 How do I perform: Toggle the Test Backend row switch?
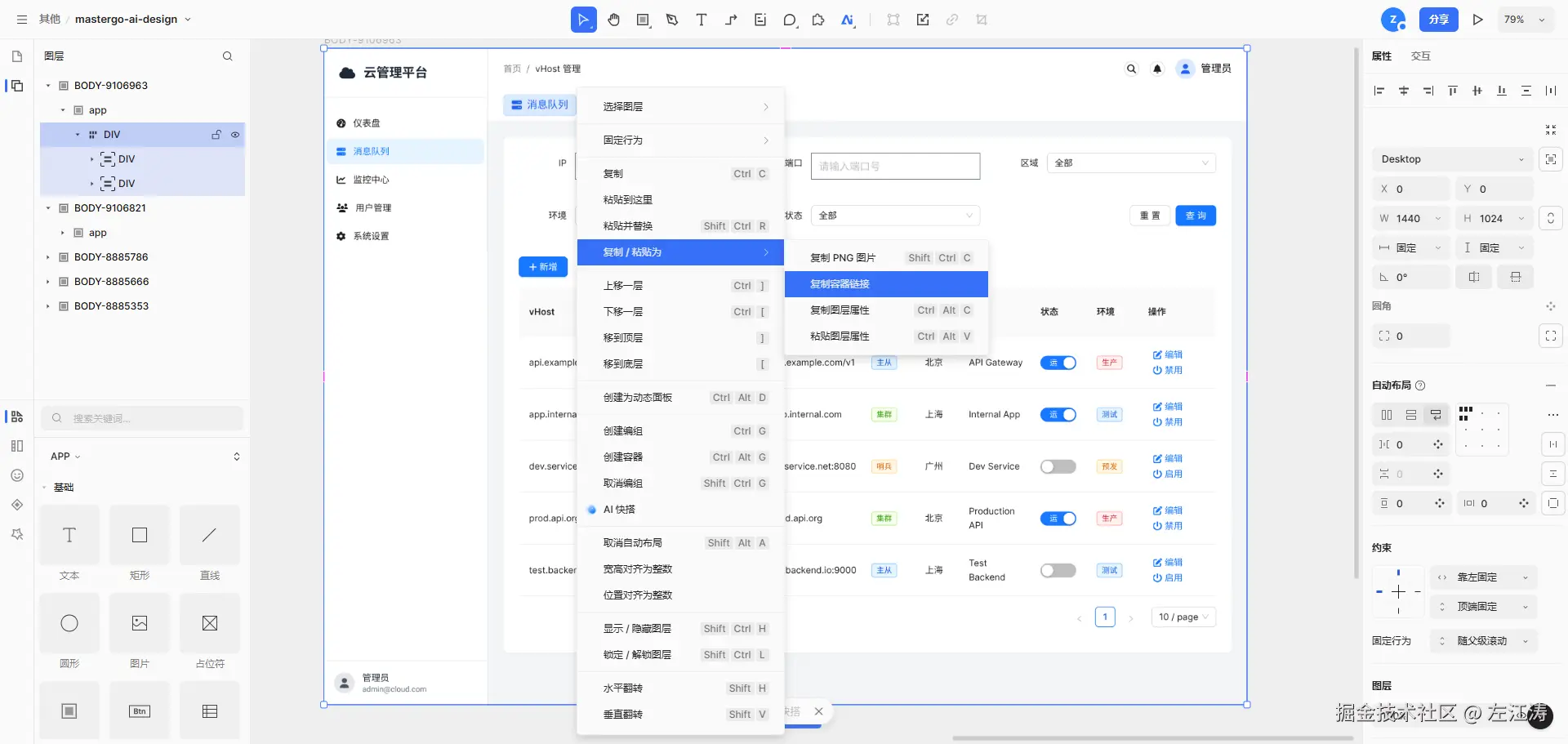tap(1058, 570)
